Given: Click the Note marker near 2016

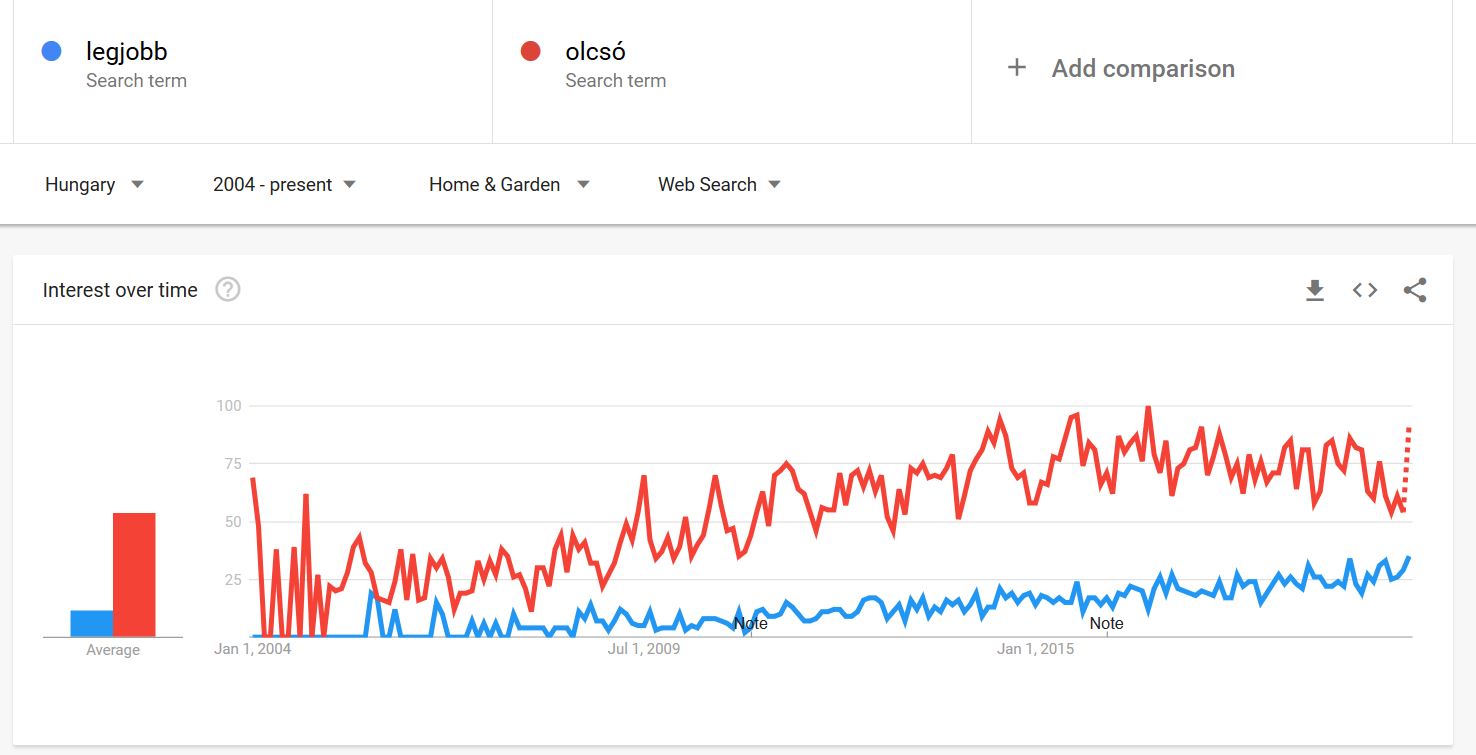Looking at the screenshot, I should pyautogui.click(x=1107, y=624).
